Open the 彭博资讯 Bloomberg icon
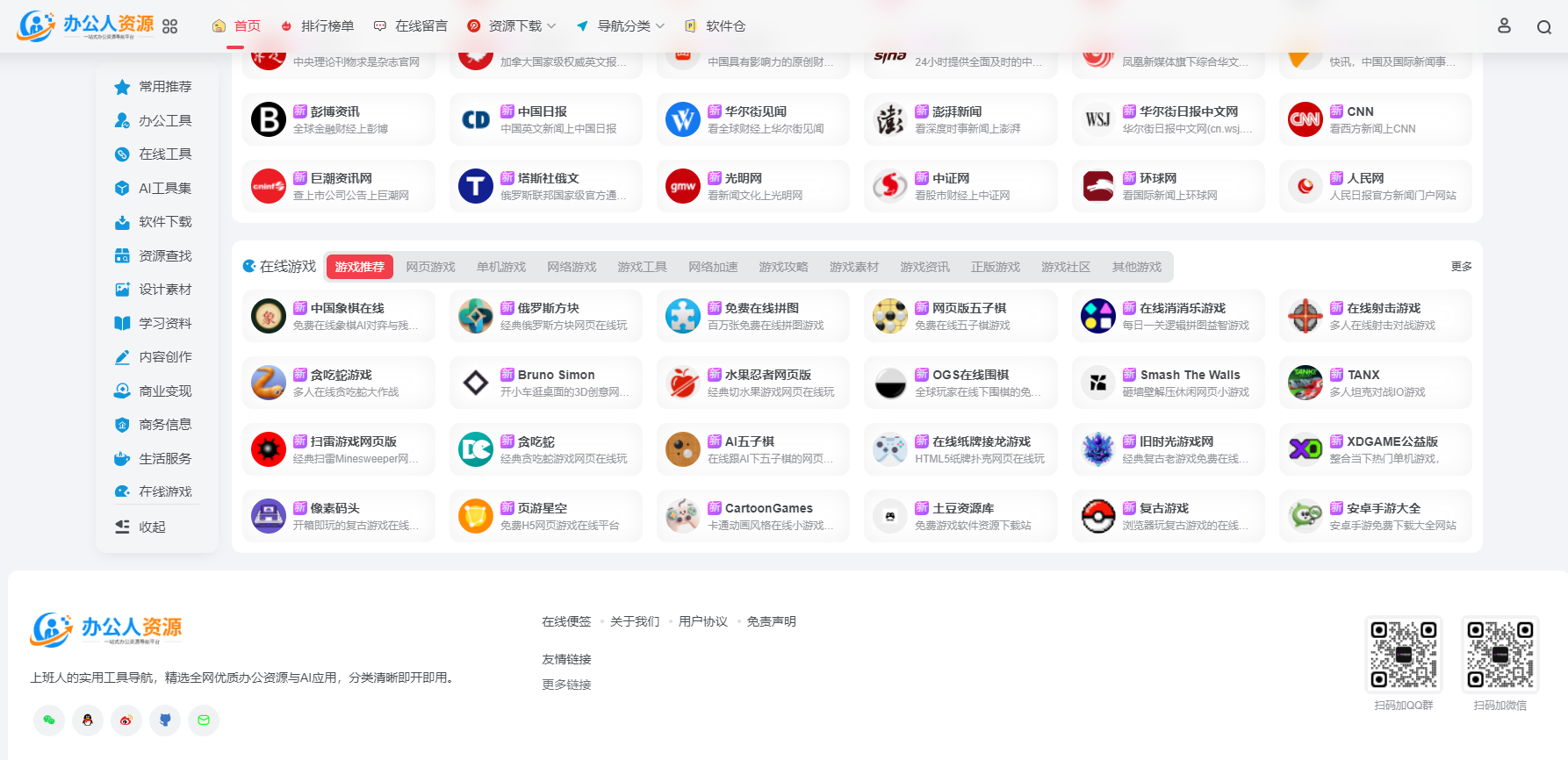This screenshot has height=760, width=1568. 269,119
